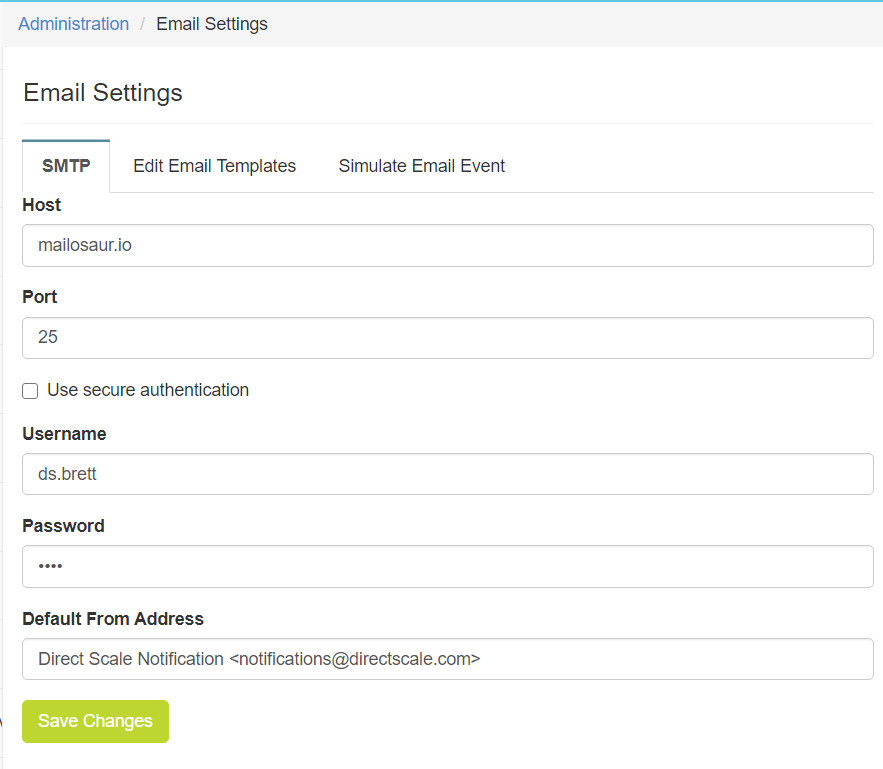Image resolution: width=883 pixels, height=769 pixels.
Task: Select the SMTP tab
Action: (x=66, y=166)
